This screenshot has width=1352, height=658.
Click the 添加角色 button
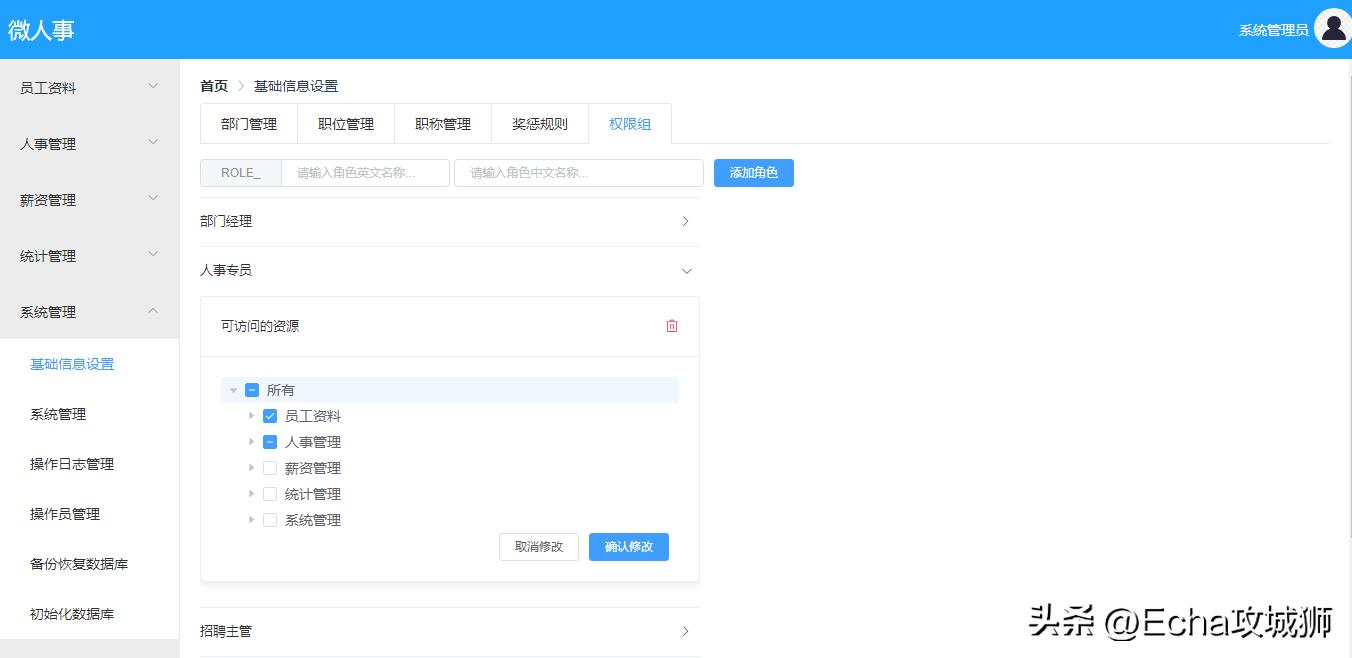[753, 172]
